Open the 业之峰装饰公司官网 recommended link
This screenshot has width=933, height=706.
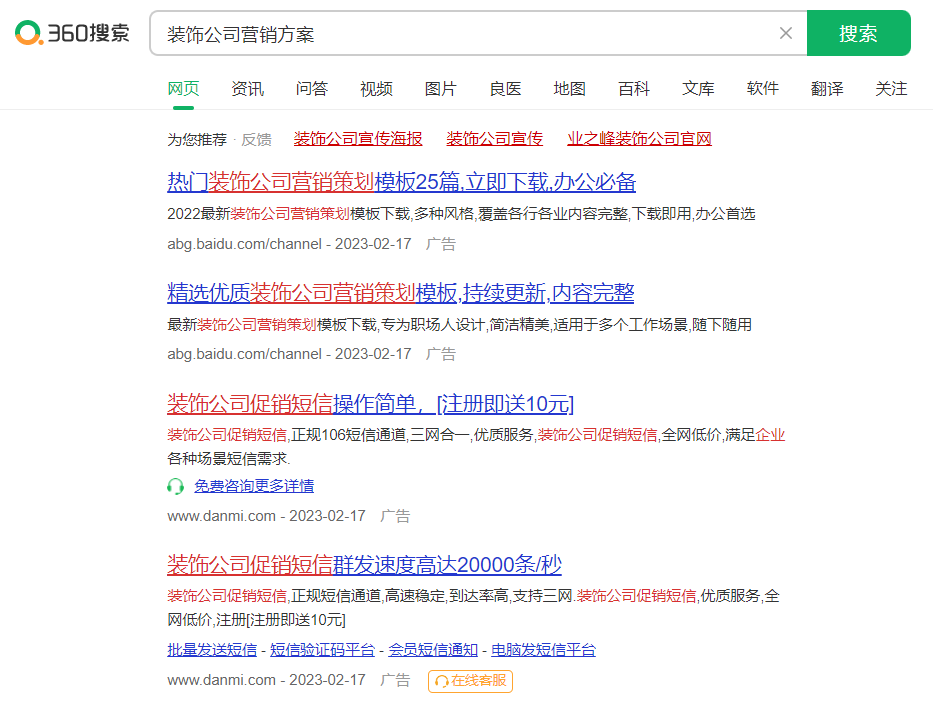tap(639, 140)
